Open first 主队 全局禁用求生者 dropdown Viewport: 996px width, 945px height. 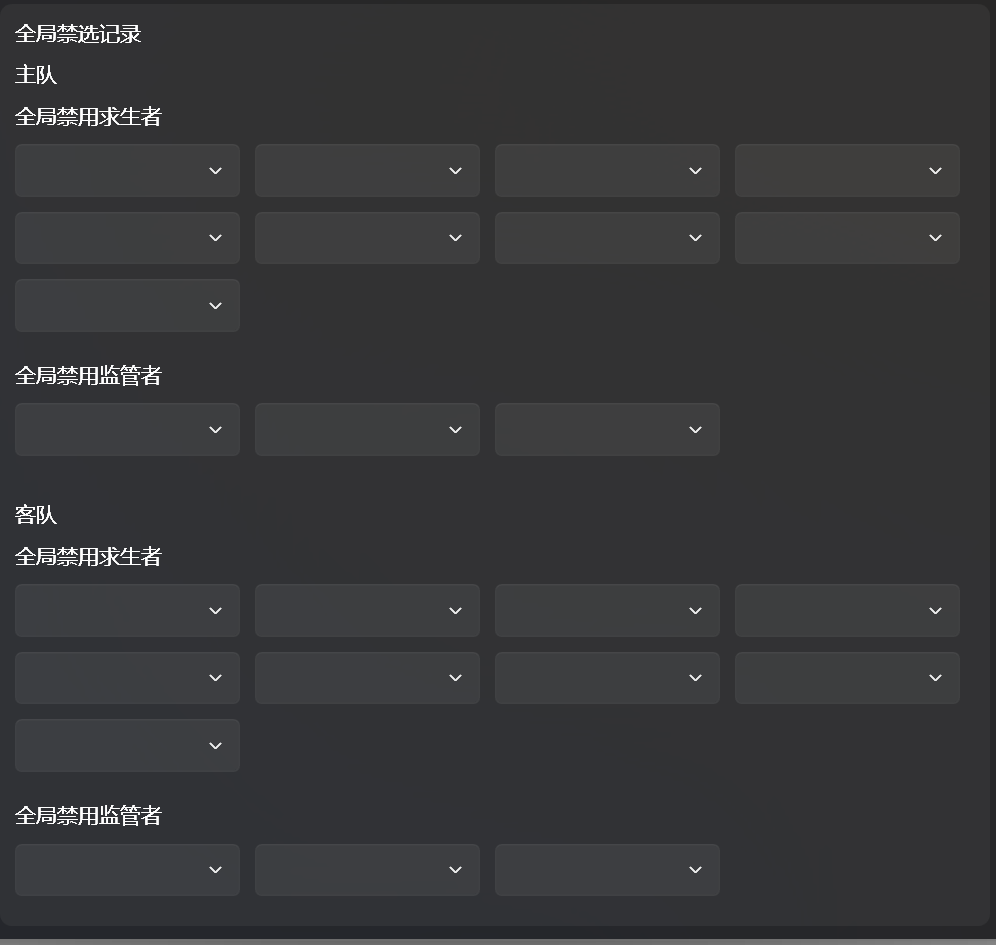pos(127,170)
